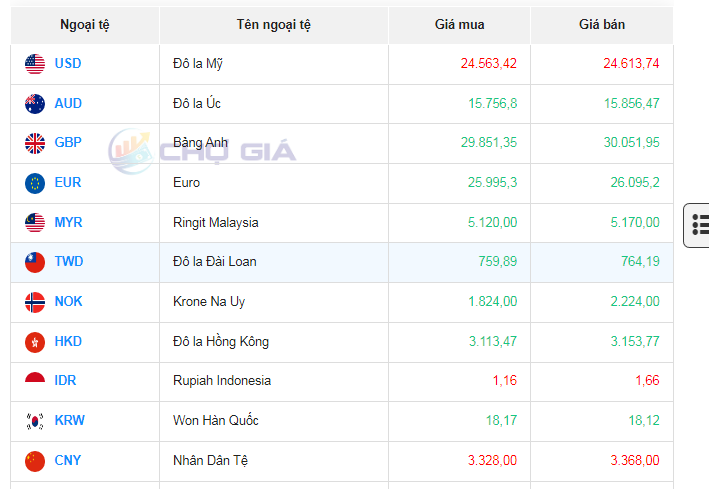709x489 pixels.
Task: Click USD buy price 24.563,42
Action: coord(489,63)
